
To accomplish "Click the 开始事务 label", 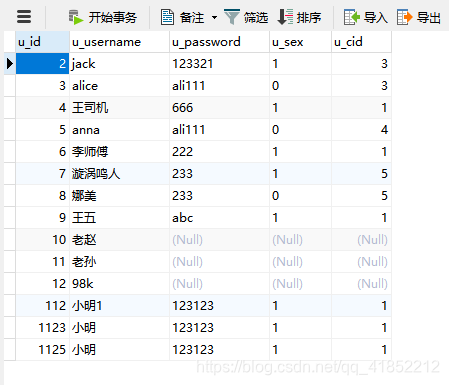I will pyautogui.click(x=113, y=17).
